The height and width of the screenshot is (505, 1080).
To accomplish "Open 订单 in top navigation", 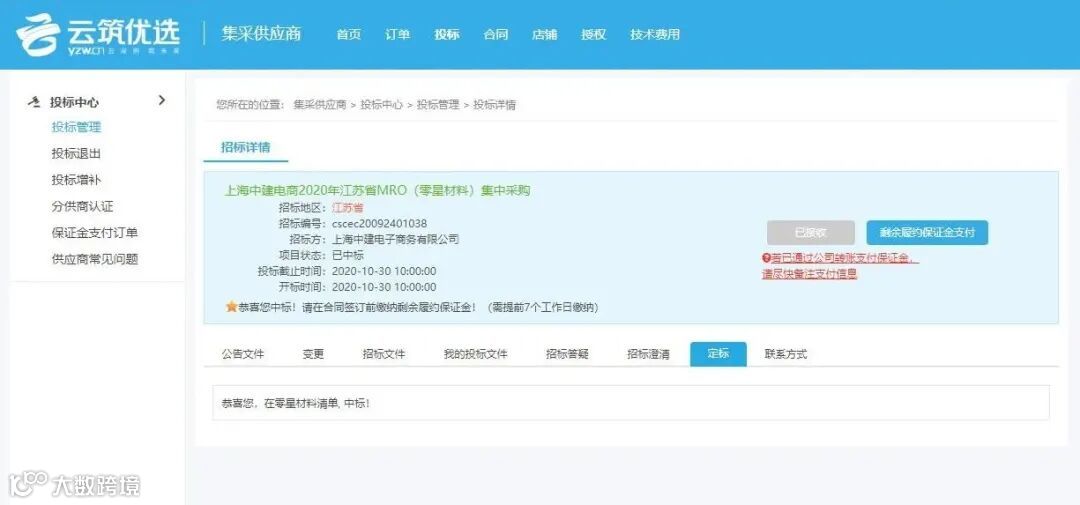I will 397,34.
